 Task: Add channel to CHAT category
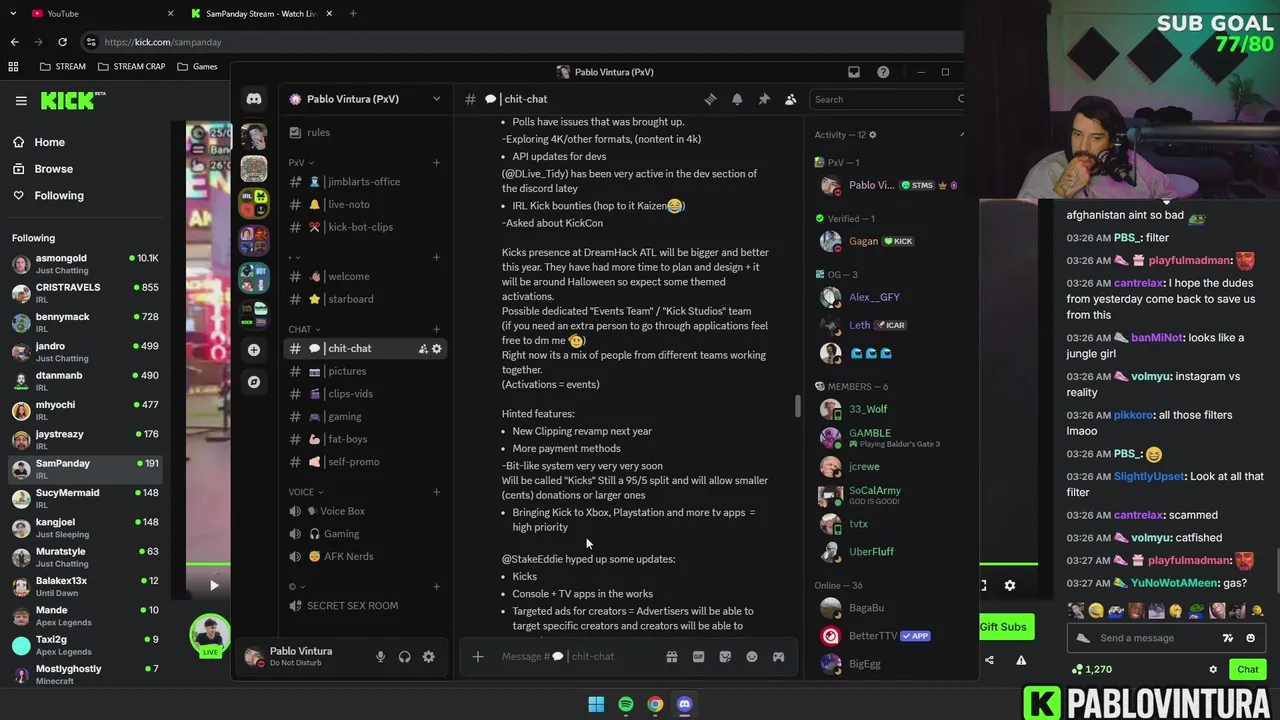point(436,330)
